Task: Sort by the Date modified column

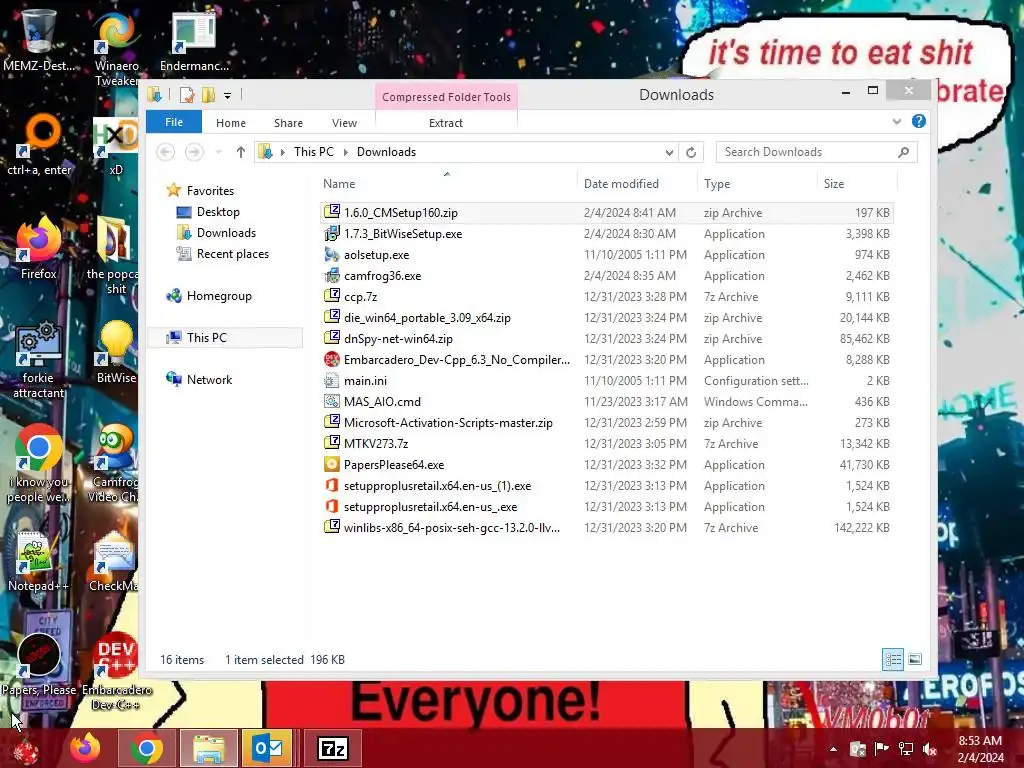Action: click(x=637, y=184)
